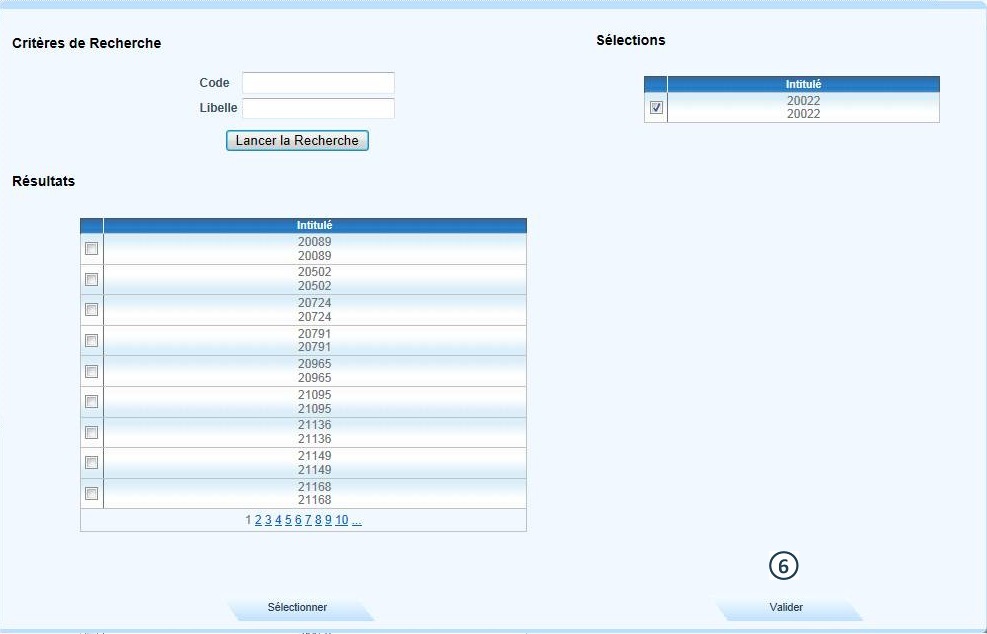This screenshot has height=634, width=987.
Task: Focus the Libelle text field
Action: [x=318, y=108]
